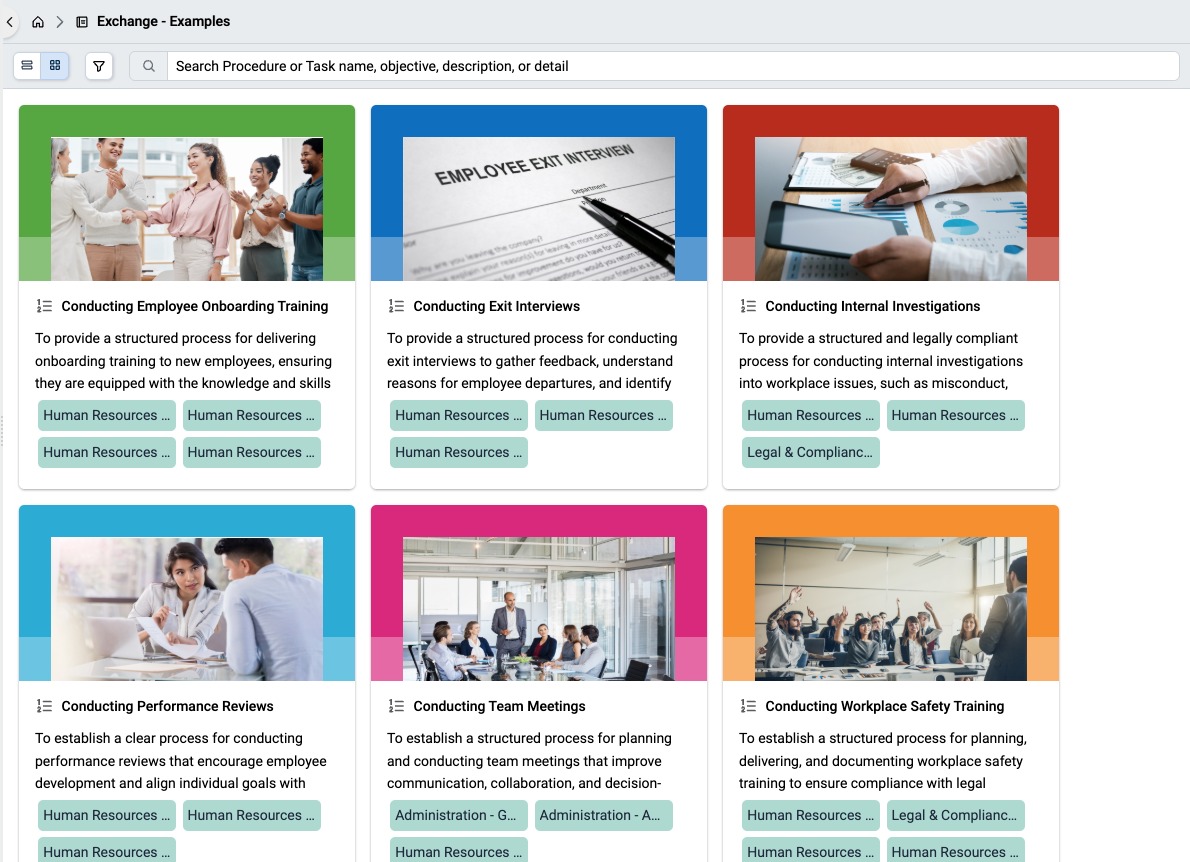The image size is (1190, 862).
Task: Click the Workplace Safety Training raised-hands thumbnail
Action: pos(891,609)
